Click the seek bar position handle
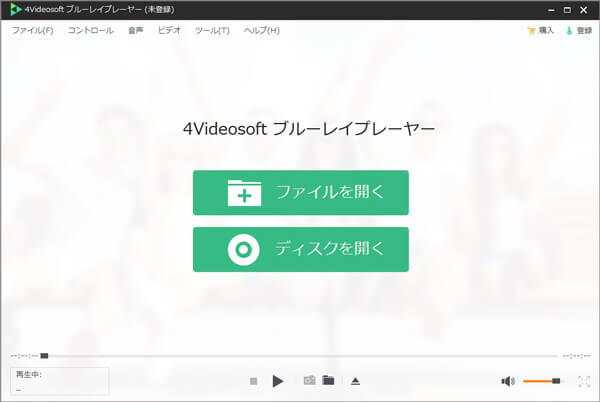 [x=44, y=356]
